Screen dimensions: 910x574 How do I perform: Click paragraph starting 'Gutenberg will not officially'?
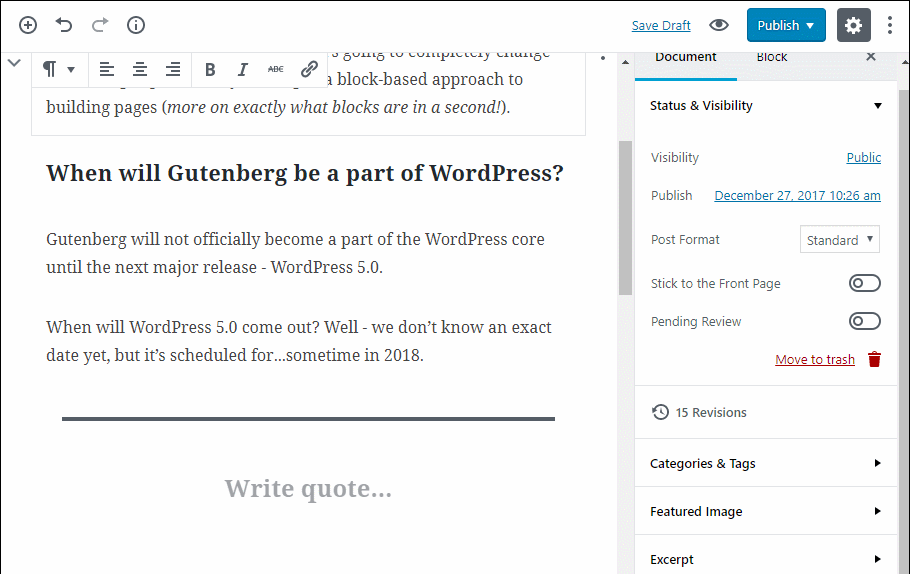point(295,253)
